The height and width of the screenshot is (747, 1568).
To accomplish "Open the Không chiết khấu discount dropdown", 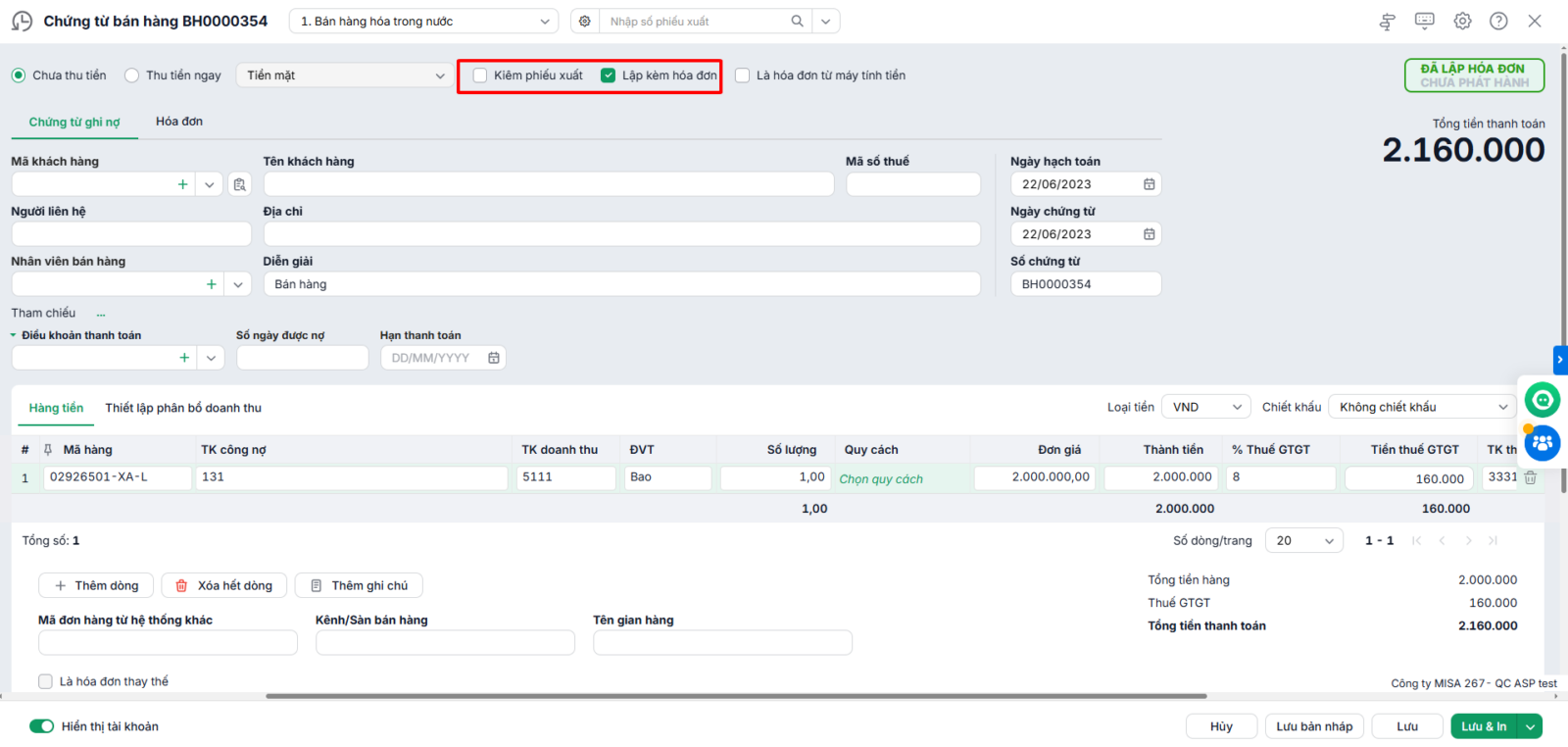I will [1423, 407].
